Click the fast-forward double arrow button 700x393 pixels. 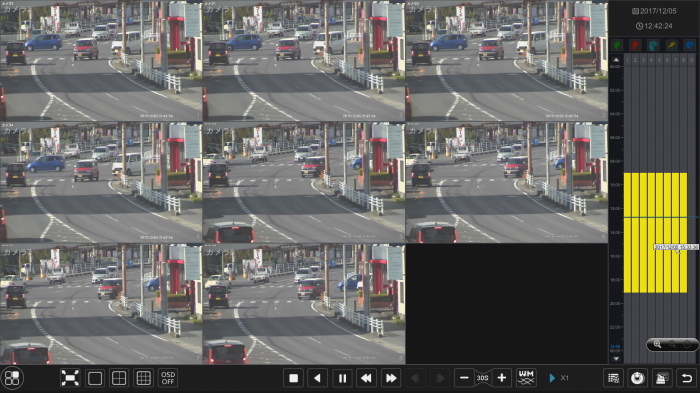tap(391, 378)
